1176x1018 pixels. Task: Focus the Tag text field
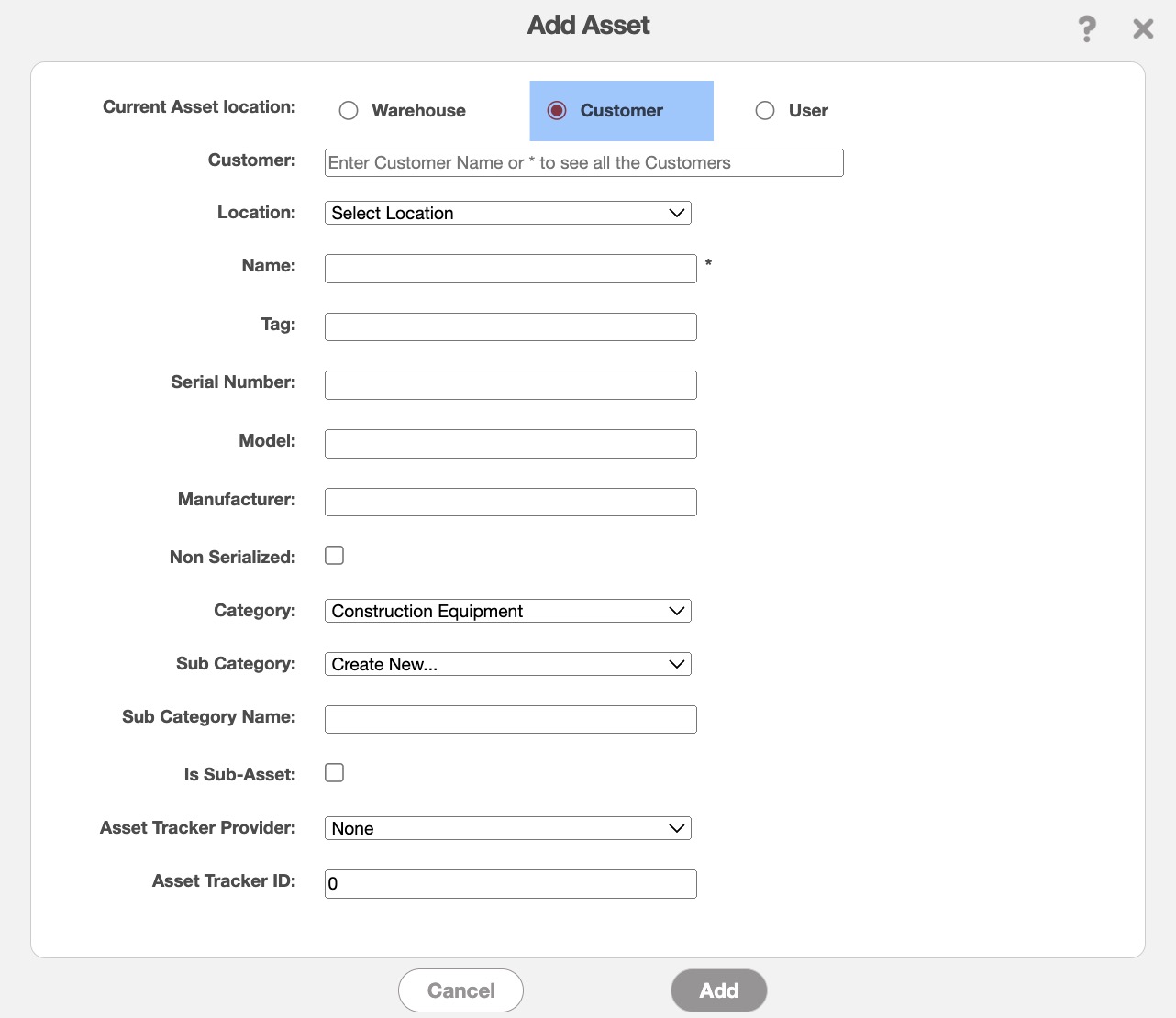point(510,327)
